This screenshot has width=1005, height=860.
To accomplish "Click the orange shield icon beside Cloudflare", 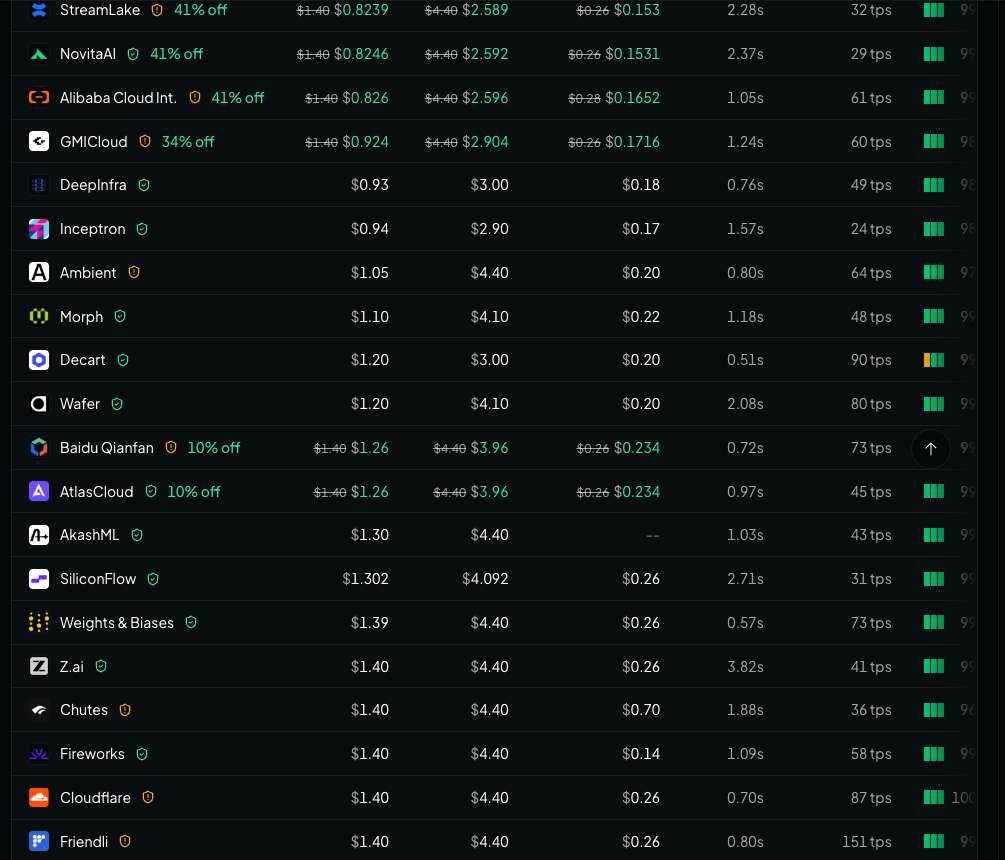I will (x=148, y=797).
